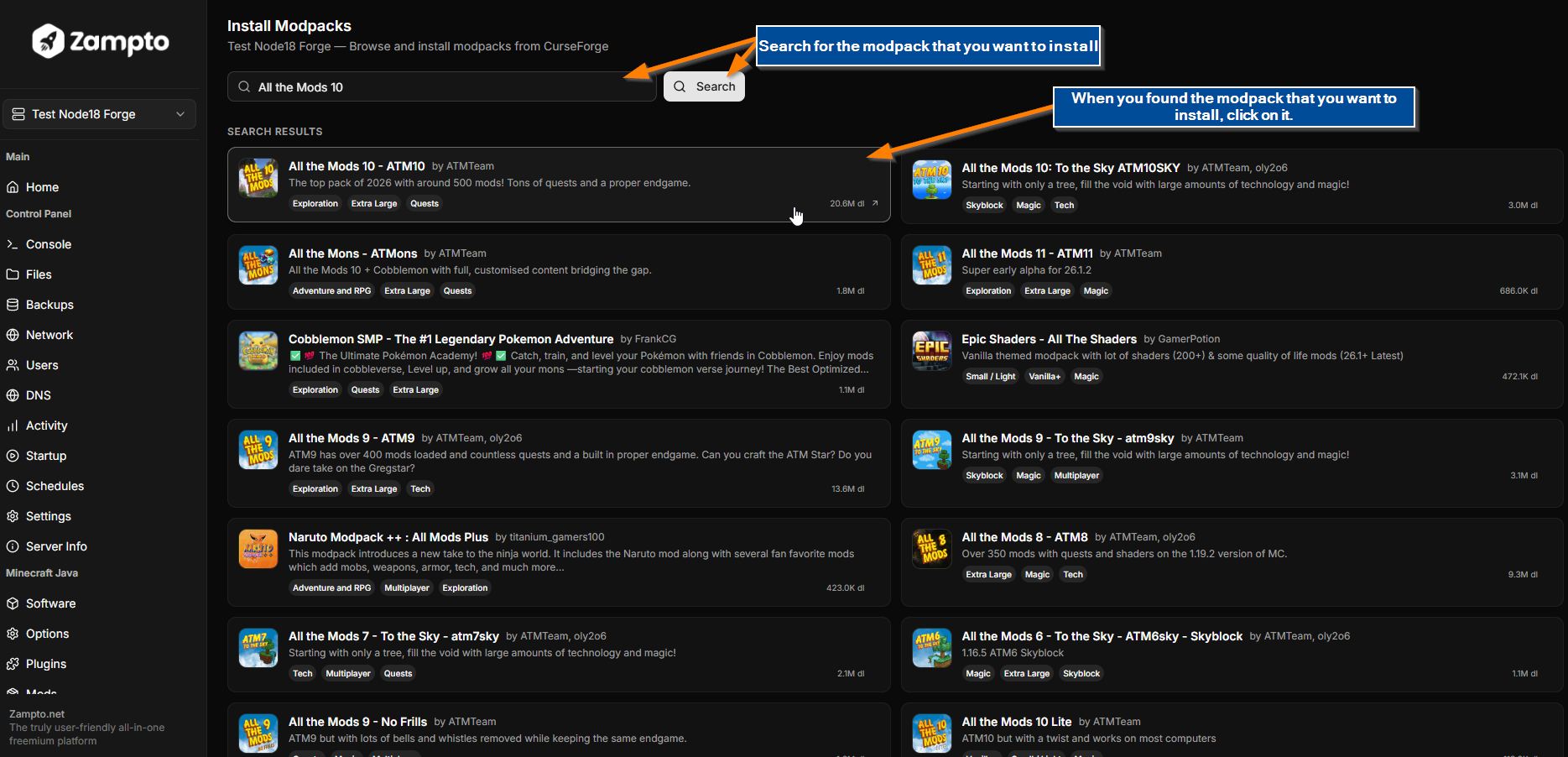The height and width of the screenshot is (757, 1568).
Task: Open All the Mods 10 Lite title
Action: click(1016, 722)
